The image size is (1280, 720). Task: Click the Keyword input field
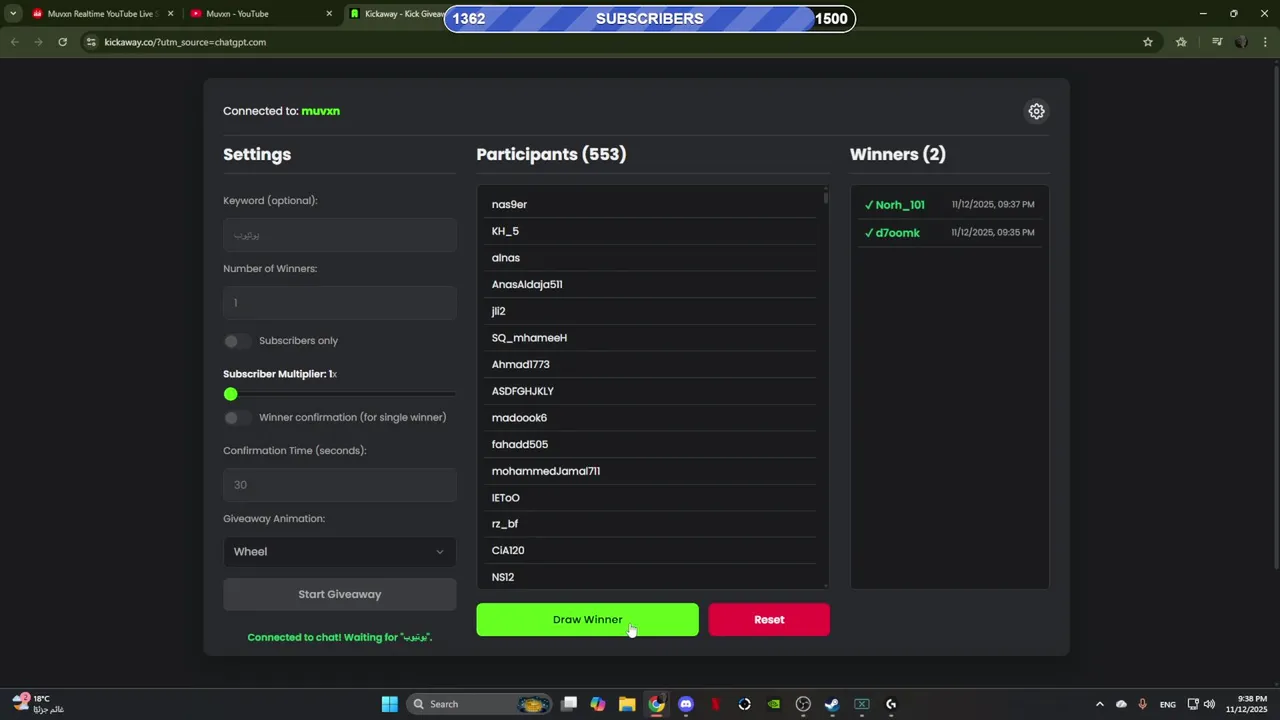point(340,235)
